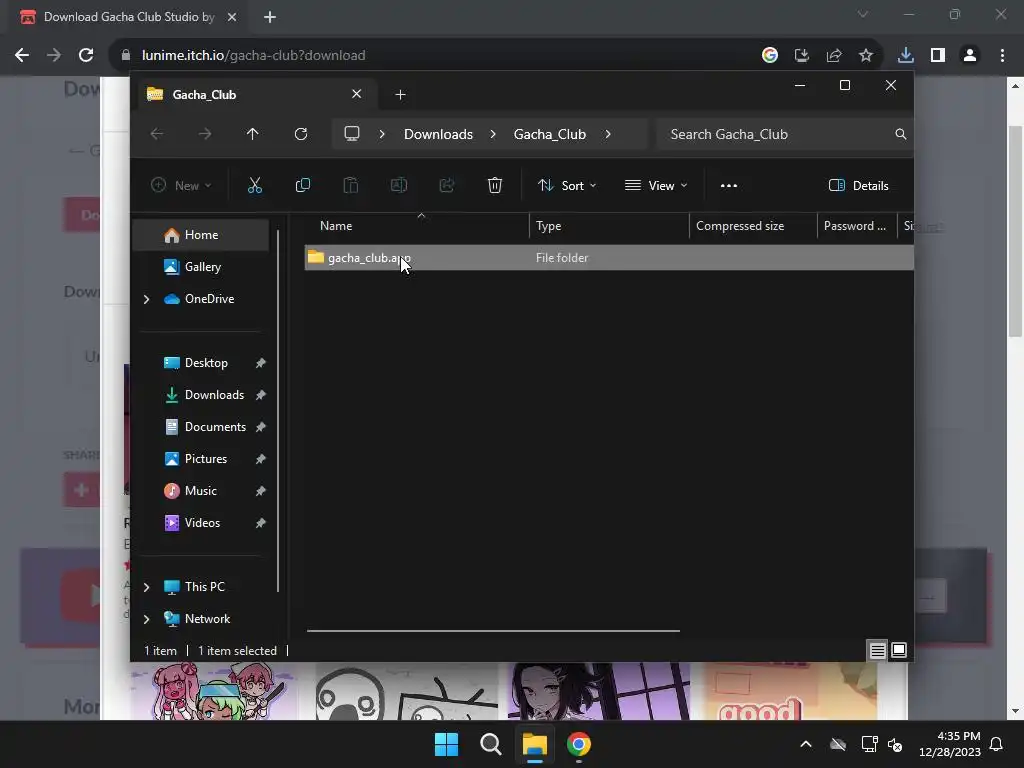
Task: Click the Delete trash can icon
Action: pos(494,185)
